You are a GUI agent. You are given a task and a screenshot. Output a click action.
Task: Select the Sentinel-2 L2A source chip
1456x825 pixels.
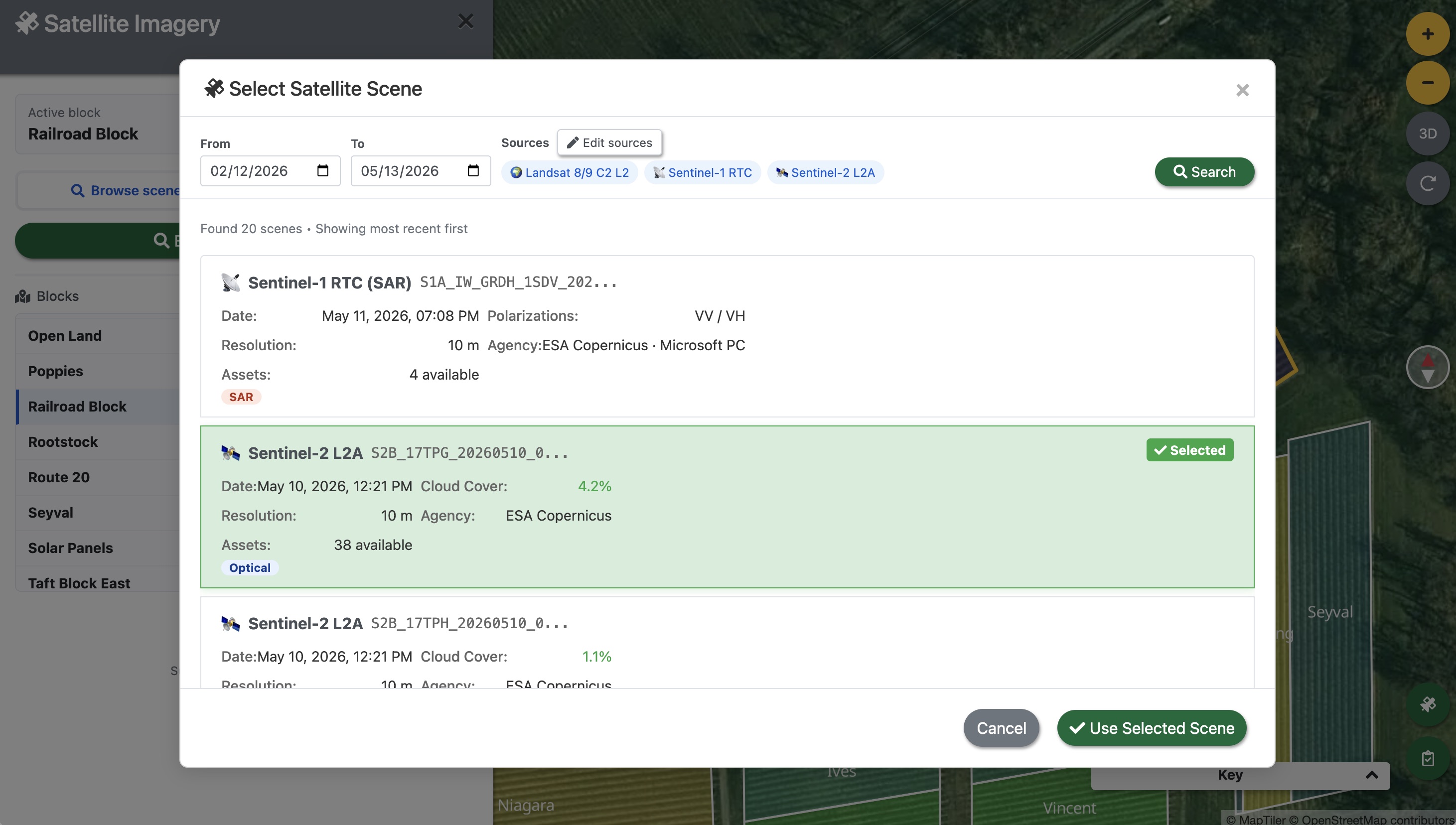pyautogui.click(x=825, y=172)
